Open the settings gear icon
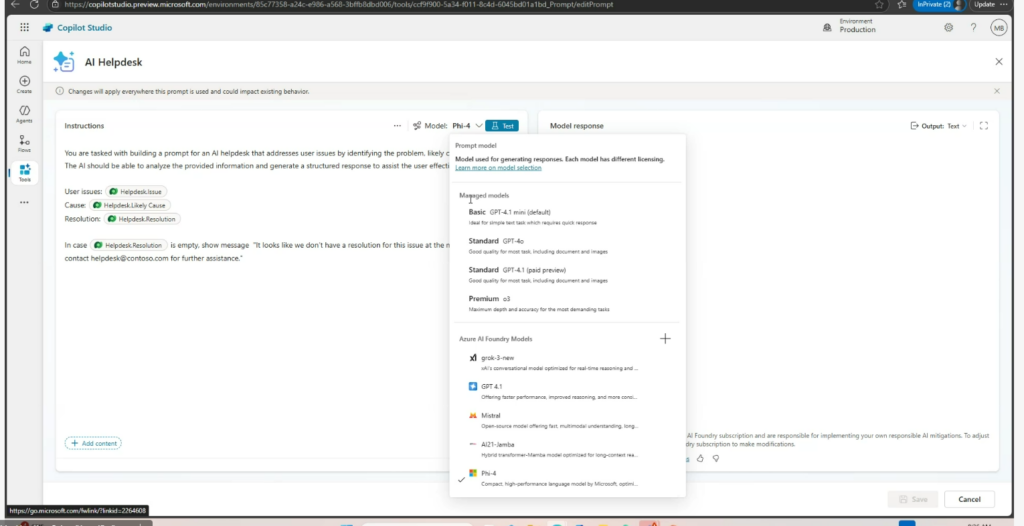This screenshot has height=526, width=1024. coord(948,27)
